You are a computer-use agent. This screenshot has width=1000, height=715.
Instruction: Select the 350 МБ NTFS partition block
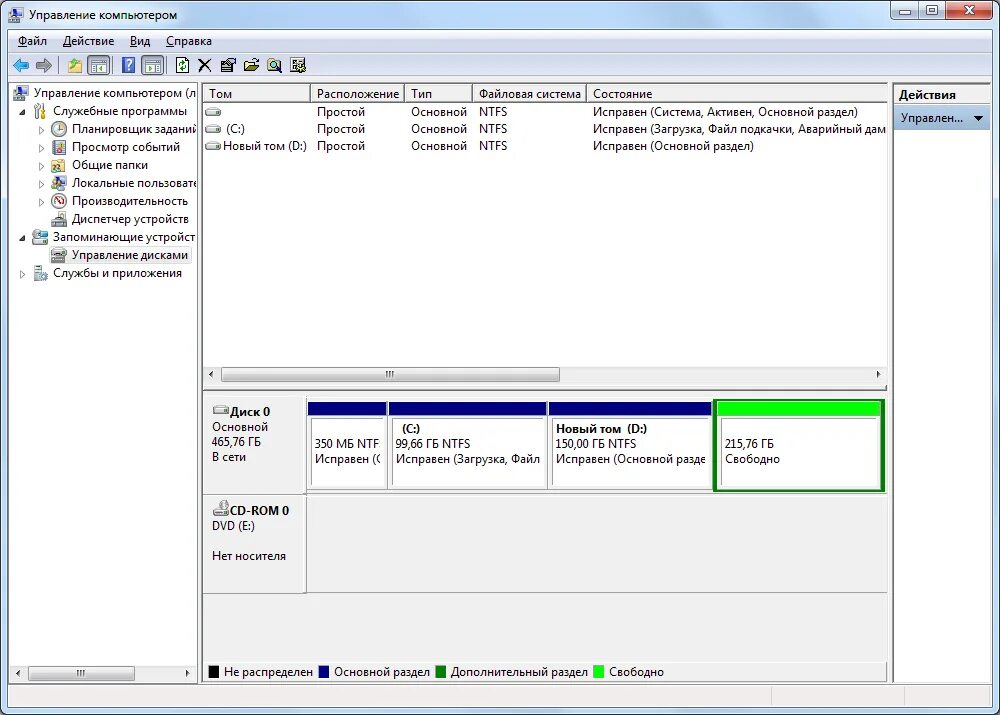click(x=347, y=445)
